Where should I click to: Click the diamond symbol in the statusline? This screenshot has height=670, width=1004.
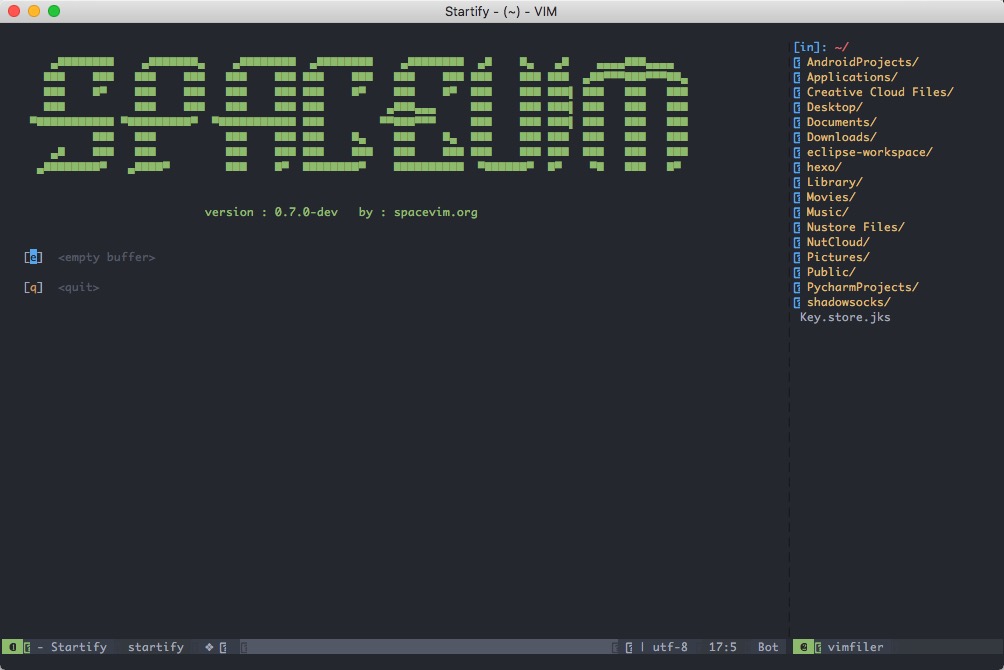(209, 647)
